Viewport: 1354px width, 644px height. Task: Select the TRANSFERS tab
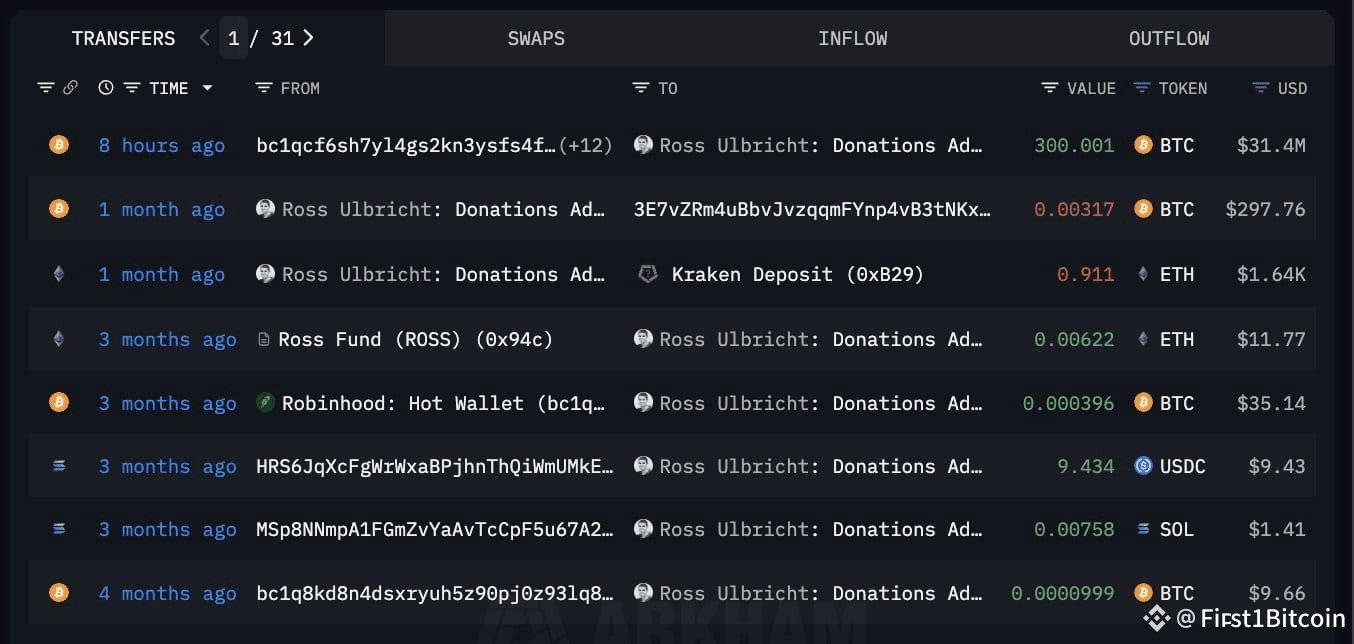click(x=123, y=38)
